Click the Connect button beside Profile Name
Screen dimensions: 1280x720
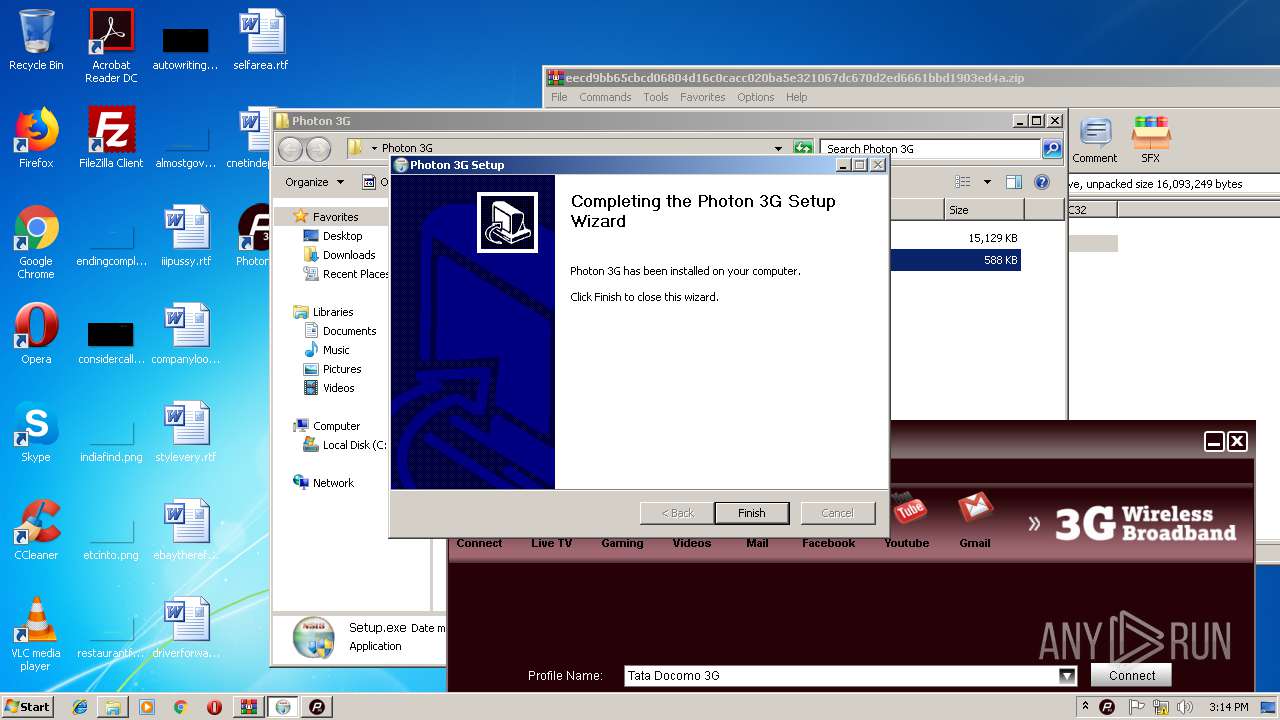pyautogui.click(x=1131, y=675)
